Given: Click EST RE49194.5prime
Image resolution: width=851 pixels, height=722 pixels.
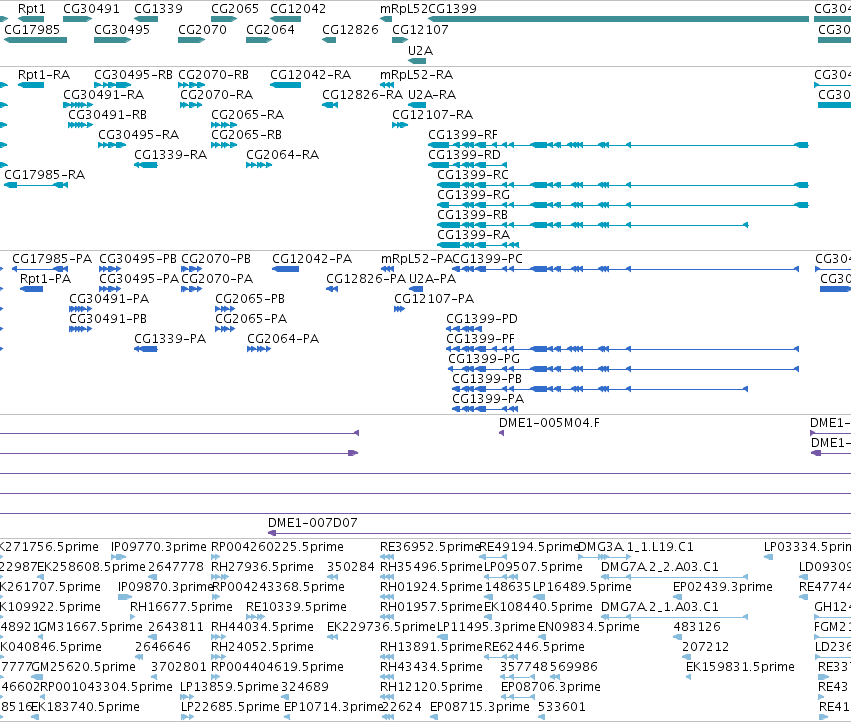Looking at the screenshot, I should [x=530, y=547].
